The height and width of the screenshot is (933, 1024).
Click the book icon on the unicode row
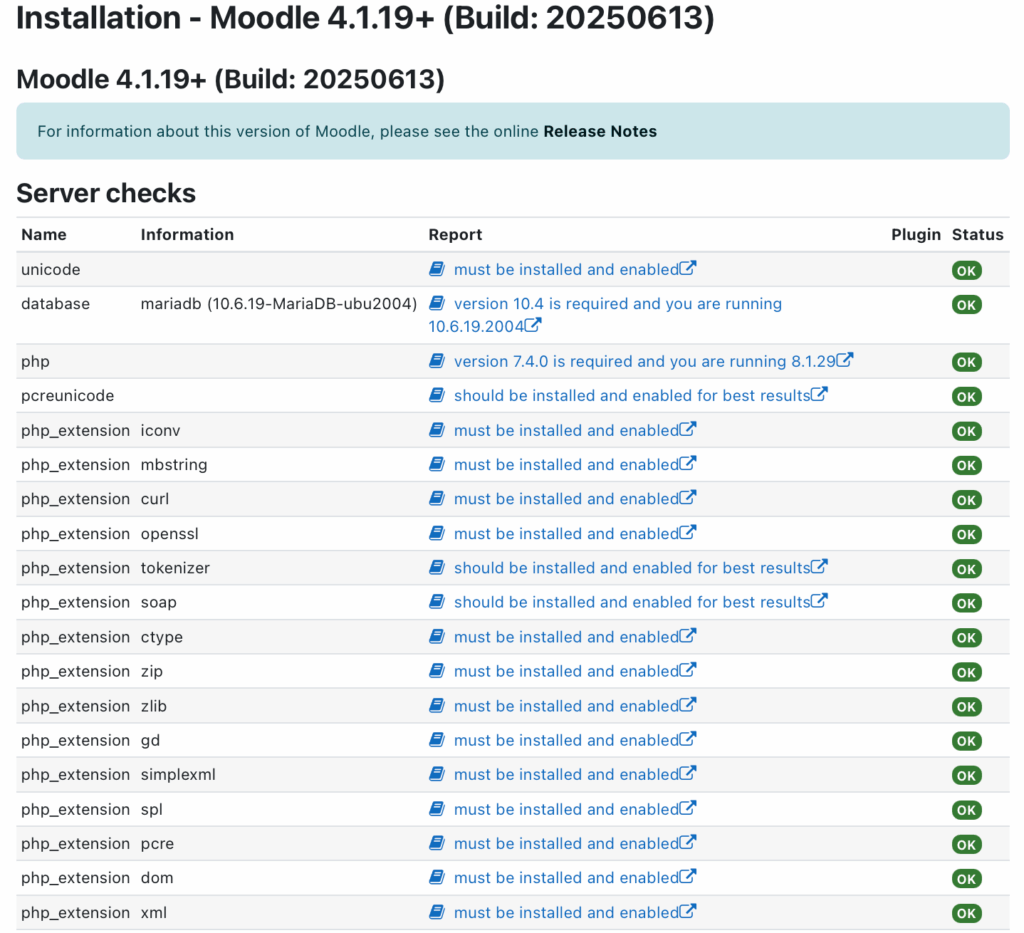click(x=437, y=269)
